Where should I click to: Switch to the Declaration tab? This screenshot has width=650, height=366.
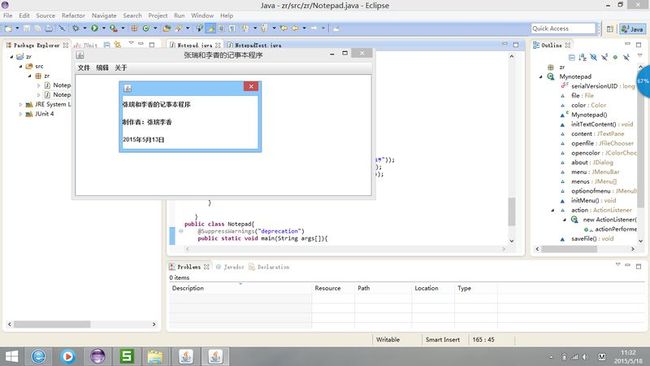pyautogui.click(x=269, y=267)
